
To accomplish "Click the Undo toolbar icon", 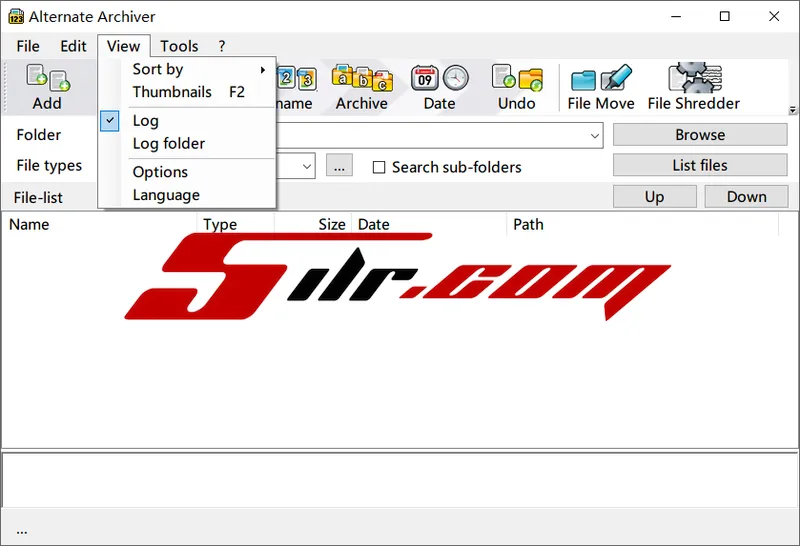I will 516,87.
